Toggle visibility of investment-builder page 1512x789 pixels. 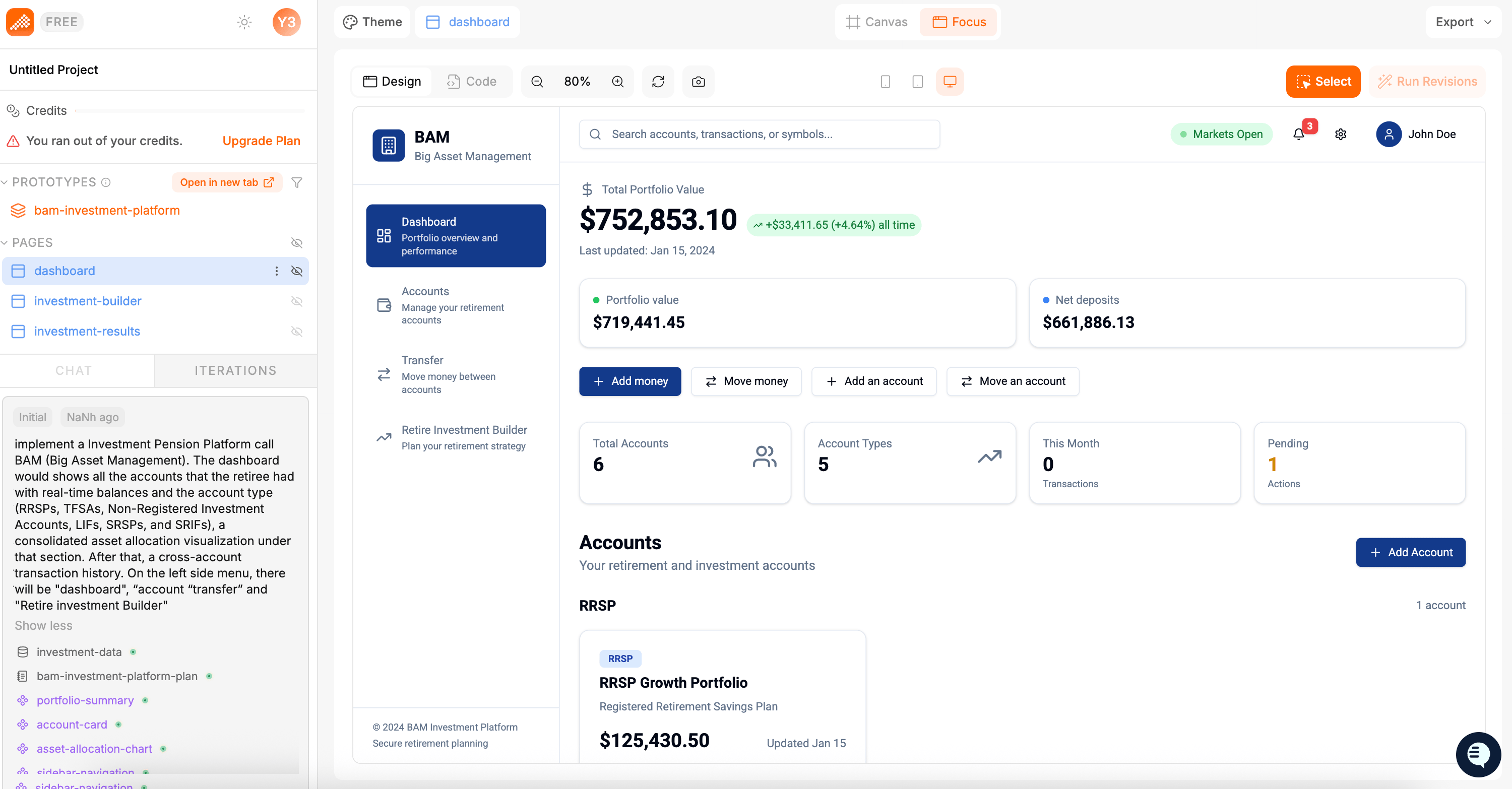tap(297, 301)
